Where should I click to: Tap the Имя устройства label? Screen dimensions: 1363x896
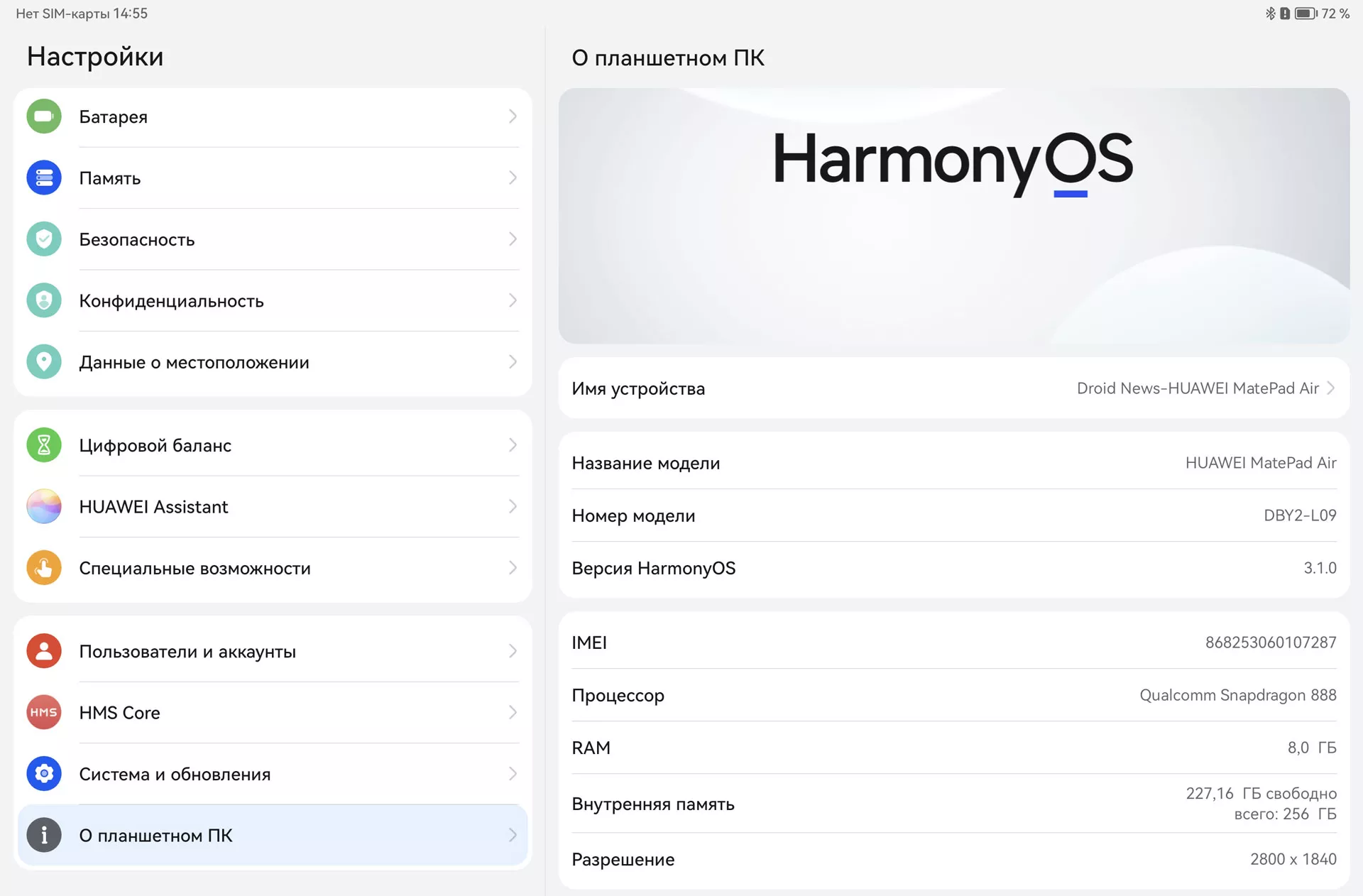[638, 389]
